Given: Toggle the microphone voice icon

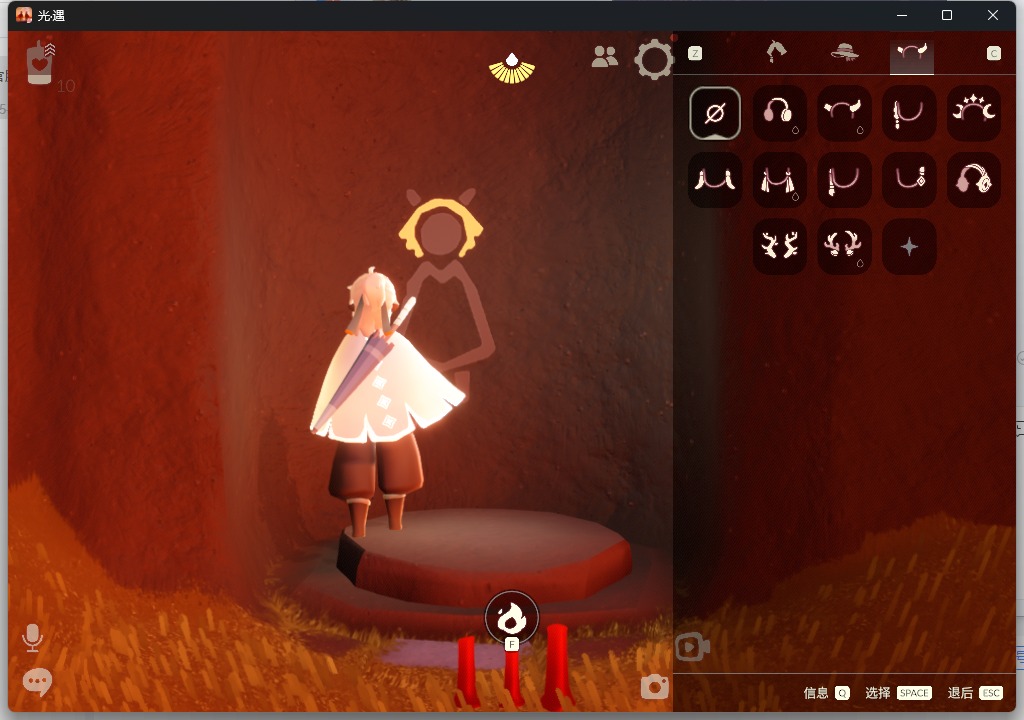Looking at the screenshot, I should [x=32, y=638].
